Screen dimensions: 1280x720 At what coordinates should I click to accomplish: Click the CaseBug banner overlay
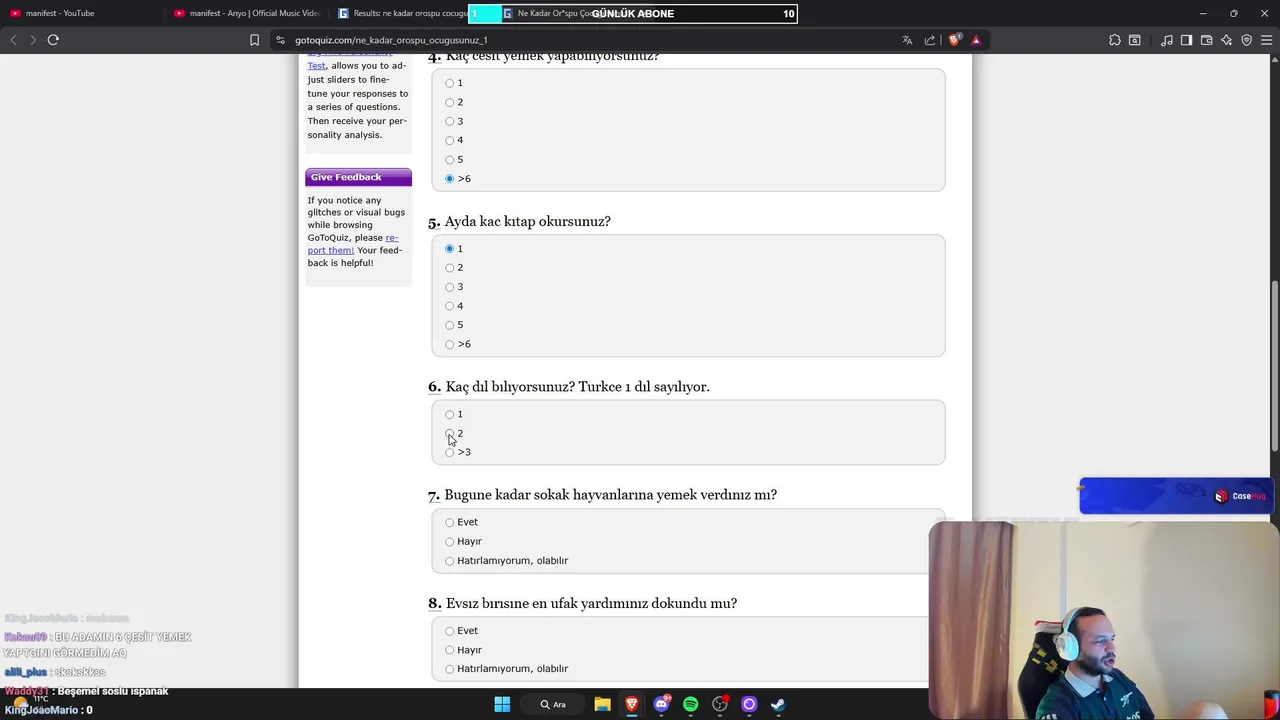click(1176, 496)
